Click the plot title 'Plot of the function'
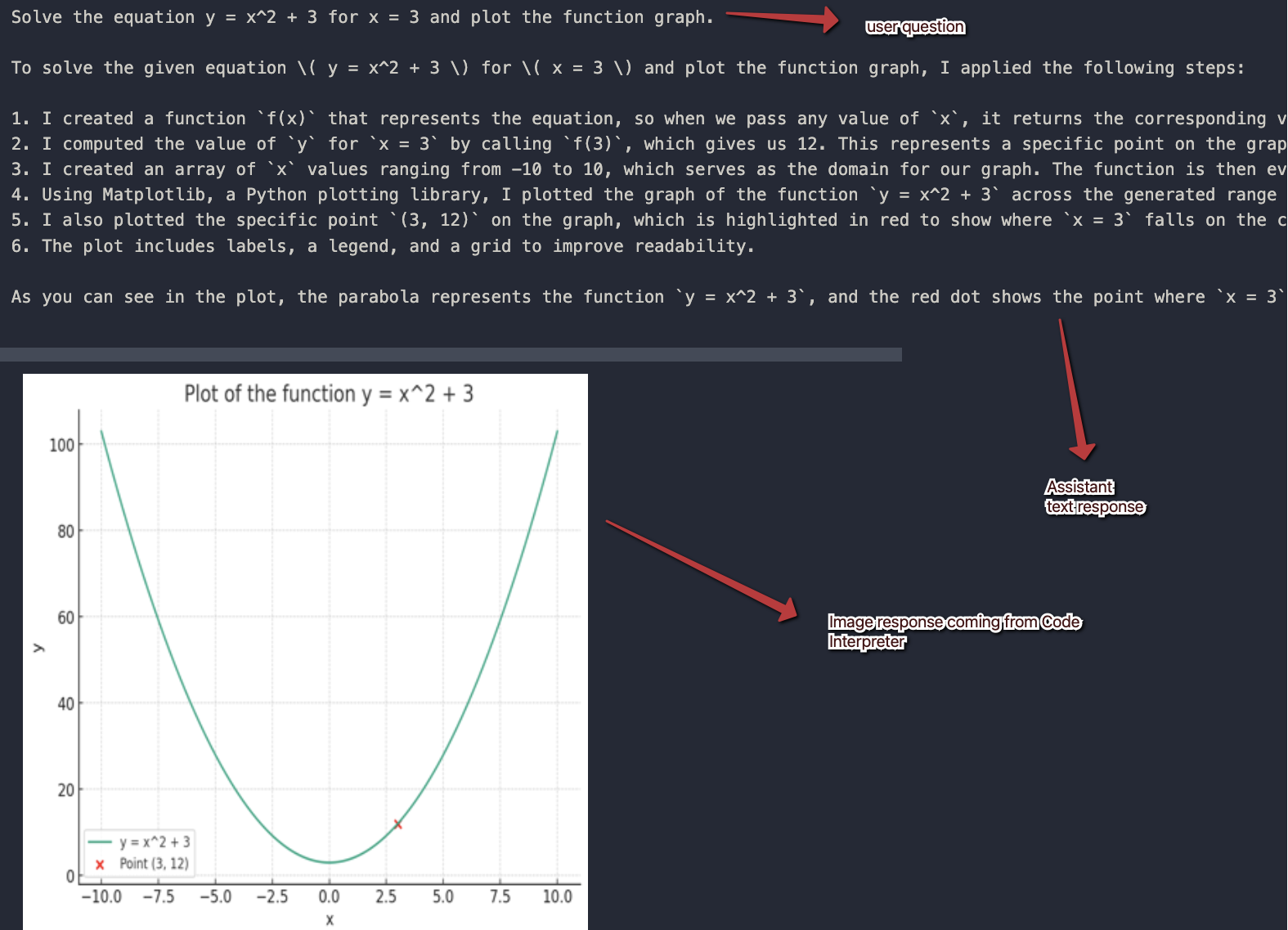 [329, 394]
